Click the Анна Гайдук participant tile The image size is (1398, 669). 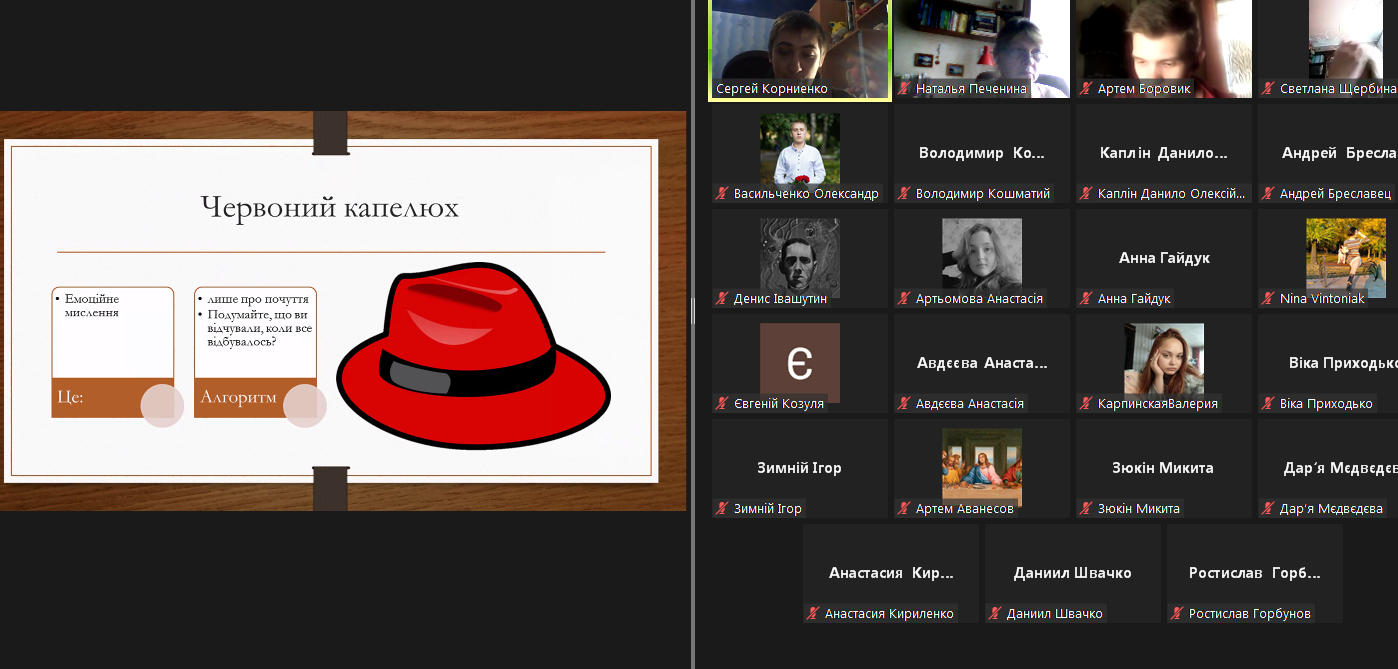(1163, 258)
